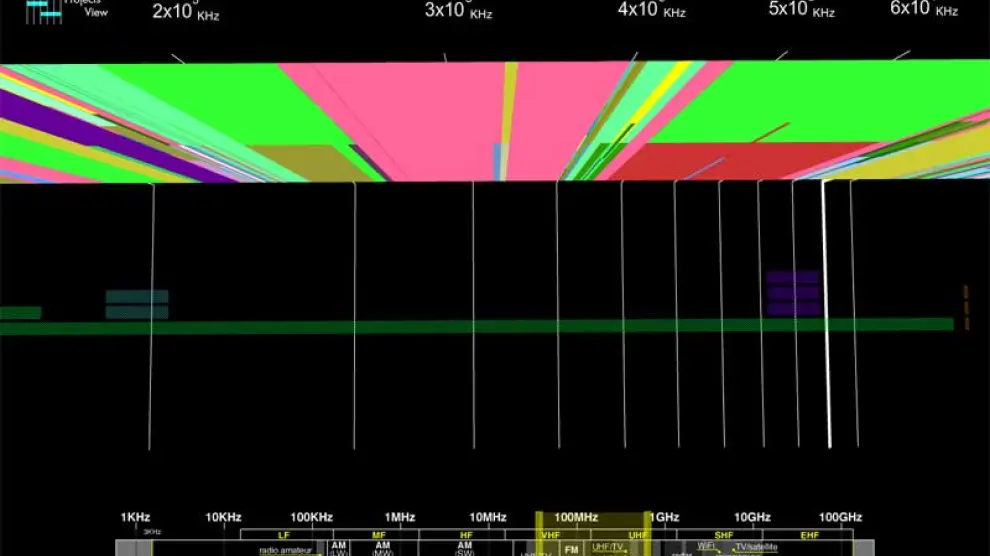Click the Projects View icon

pos(42,10)
